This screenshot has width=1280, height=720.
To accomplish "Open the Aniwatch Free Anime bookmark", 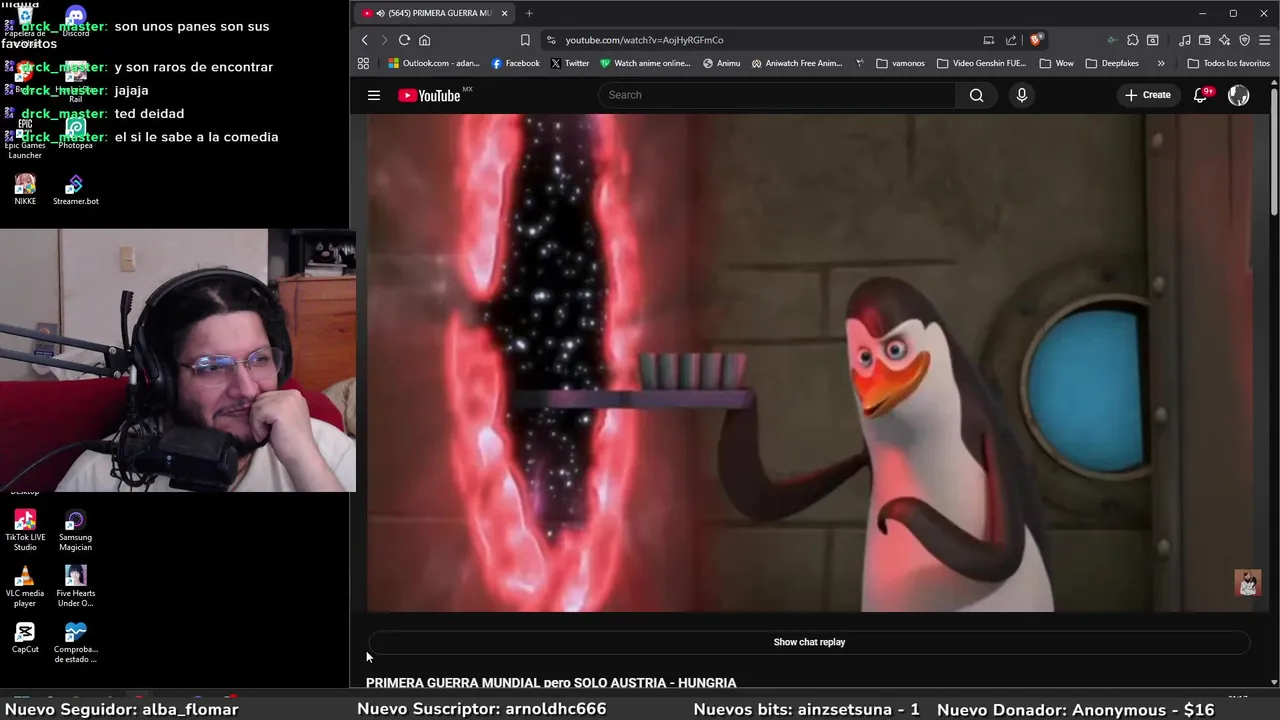I will pos(796,63).
